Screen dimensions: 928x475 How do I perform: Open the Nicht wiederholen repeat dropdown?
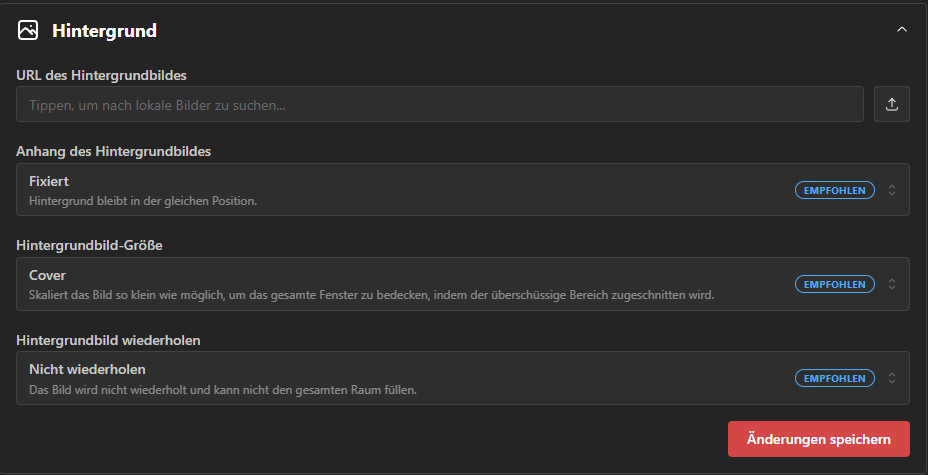coord(400,378)
